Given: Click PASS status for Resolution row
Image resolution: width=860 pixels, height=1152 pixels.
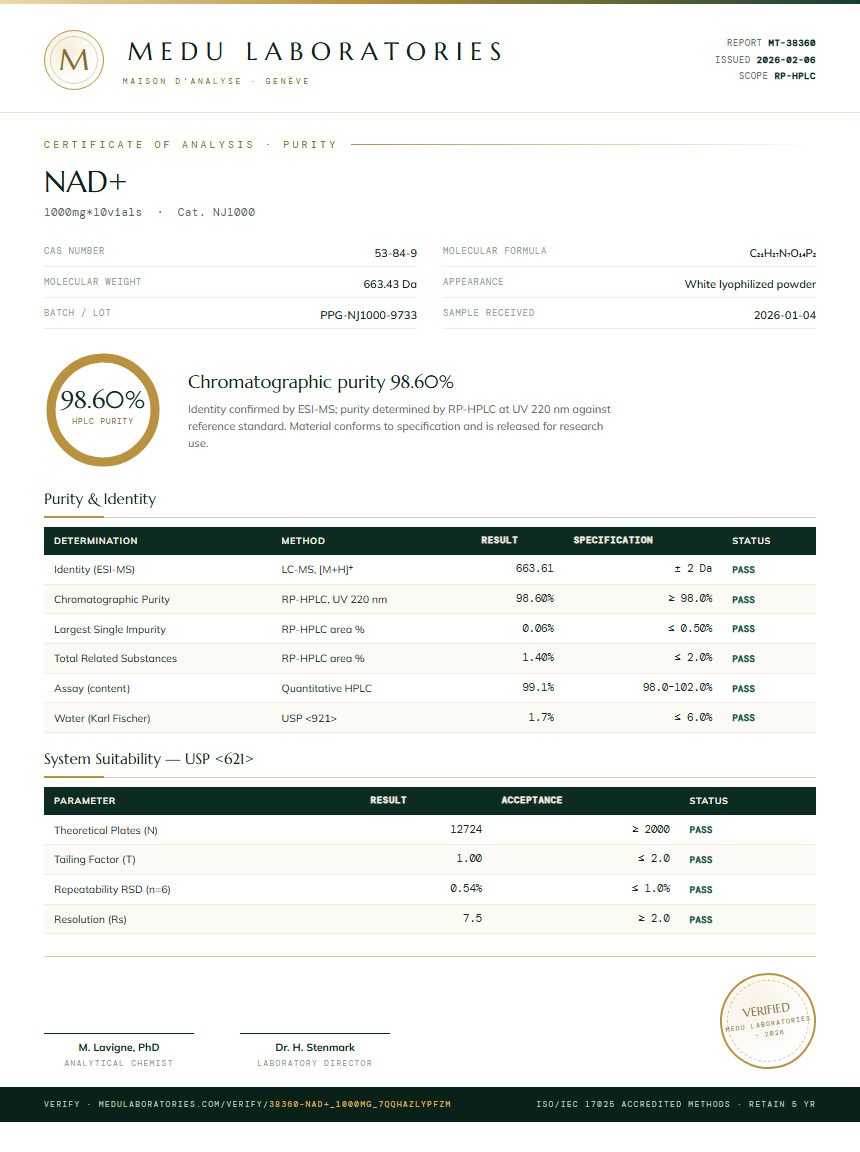Looking at the screenshot, I should (x=701, y=919).
